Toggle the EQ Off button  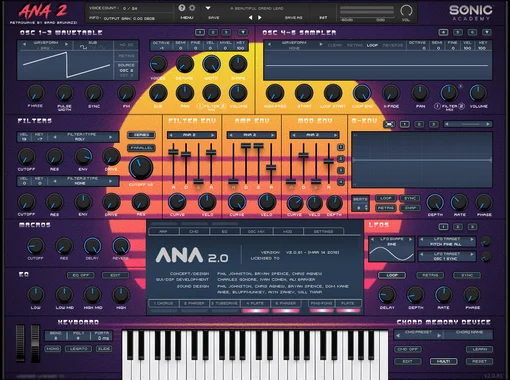click(81, 275)
